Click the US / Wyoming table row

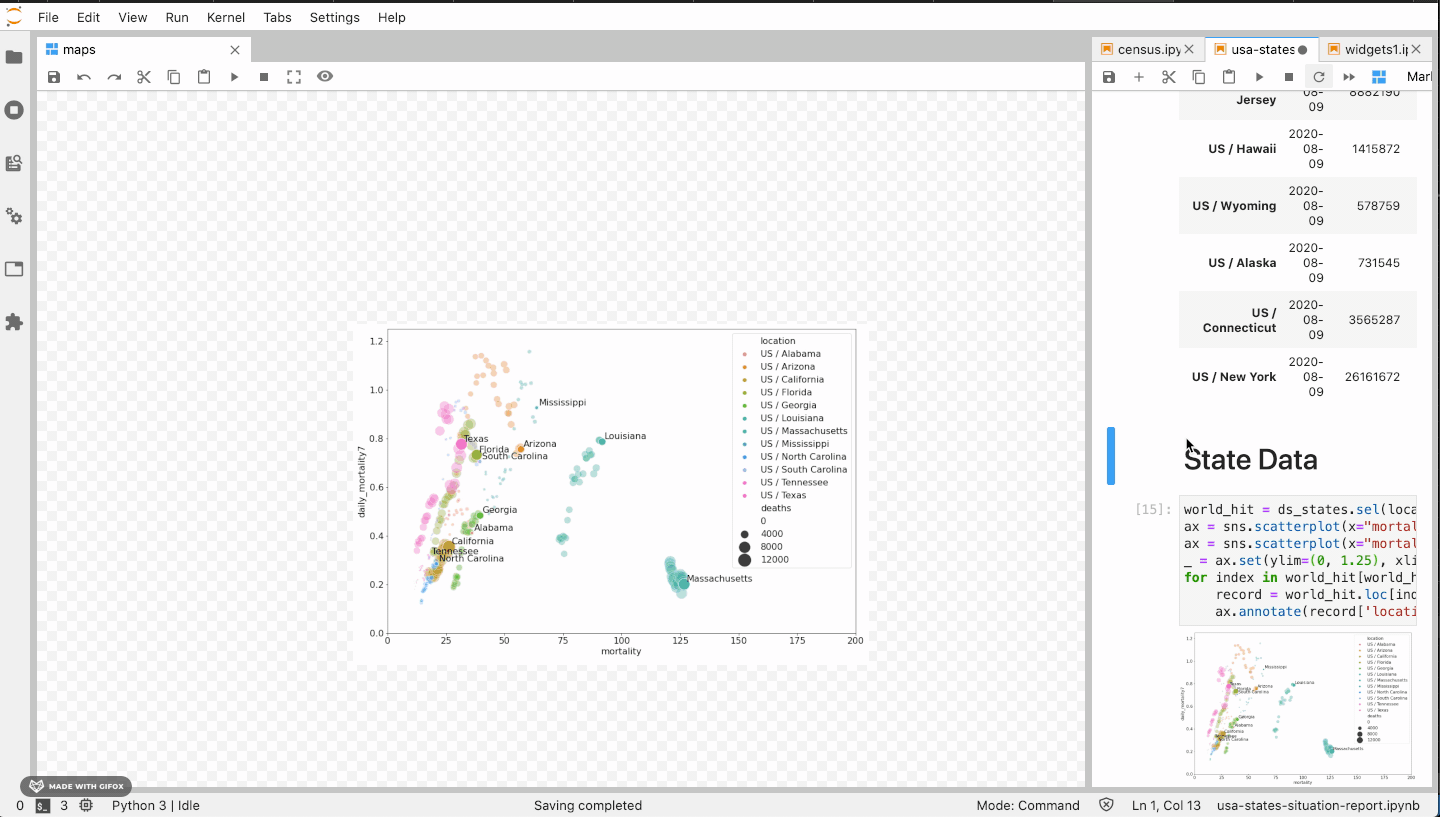(1298, 206)
